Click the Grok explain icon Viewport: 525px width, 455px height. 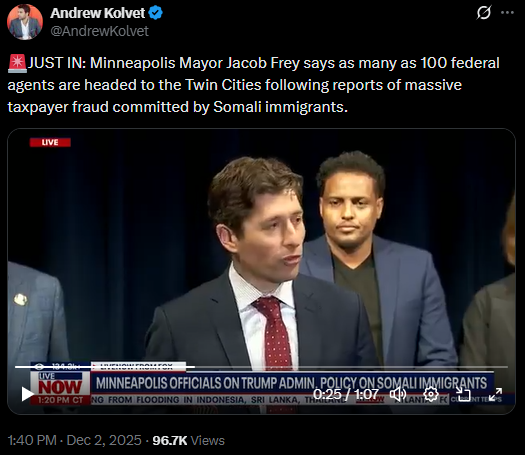coord(484,13)
